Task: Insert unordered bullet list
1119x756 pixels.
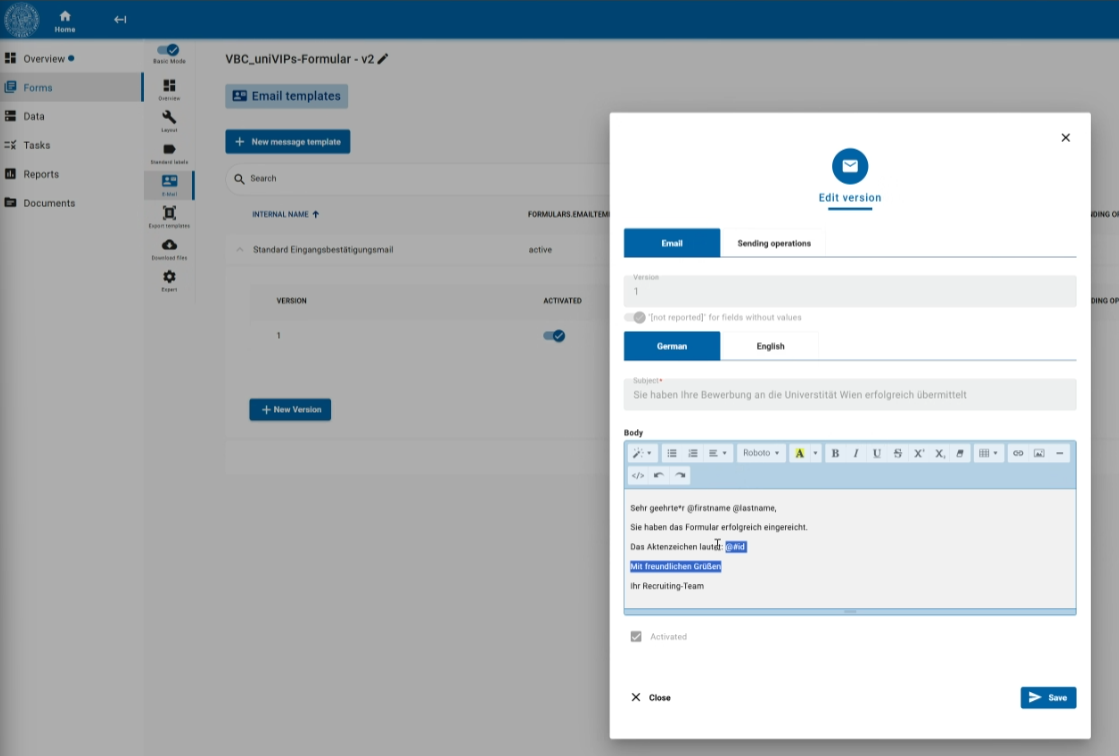Action: pyautogui.click(x=672, y=453)
